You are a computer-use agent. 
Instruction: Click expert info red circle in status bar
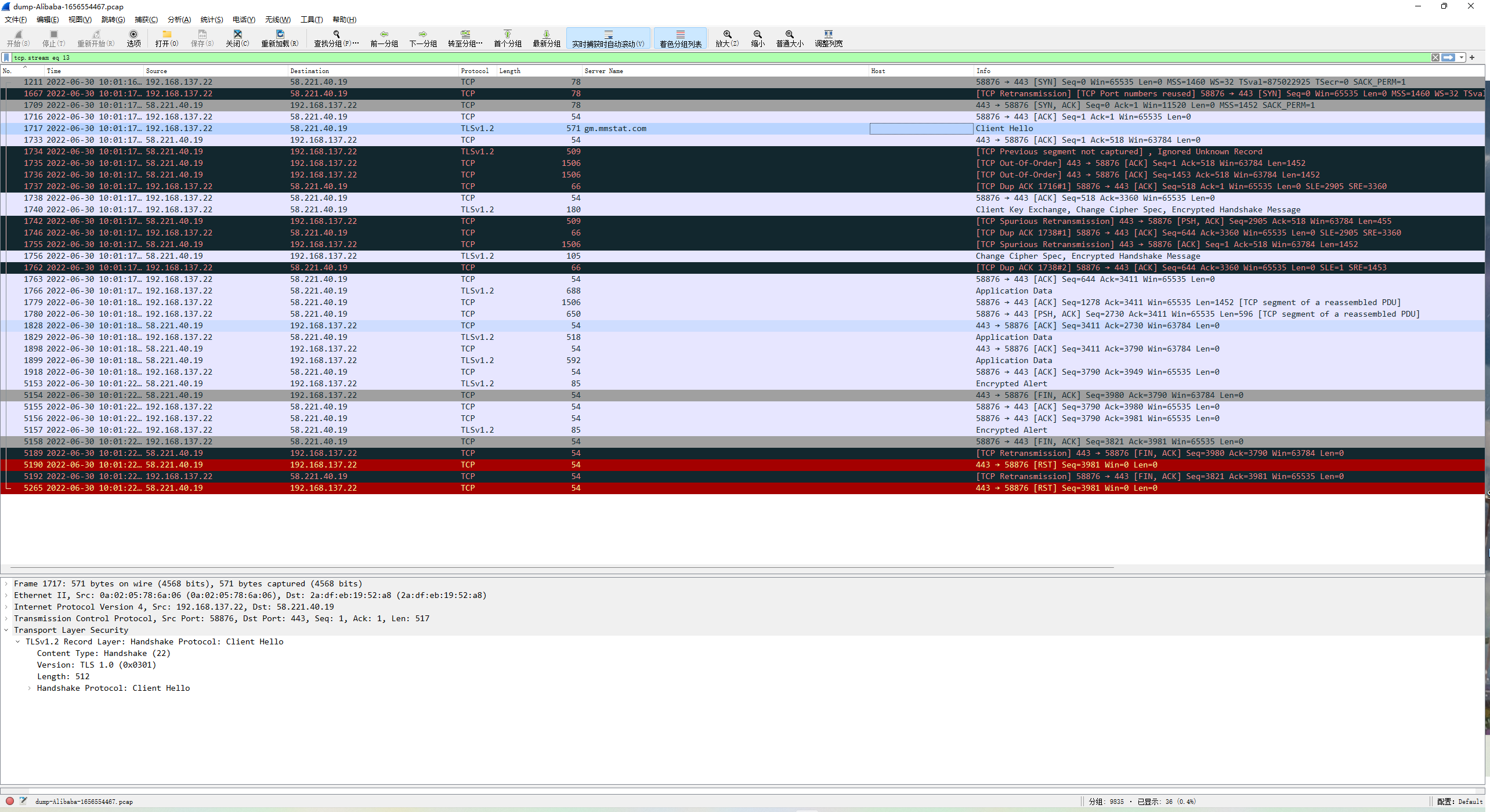coord(10,801)
